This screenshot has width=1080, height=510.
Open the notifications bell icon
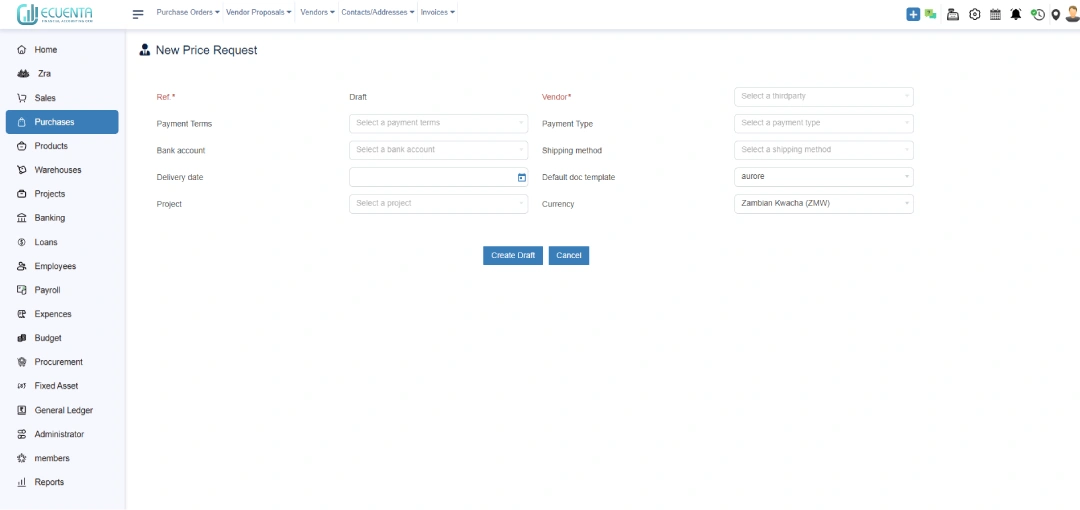coord(1016,14)
